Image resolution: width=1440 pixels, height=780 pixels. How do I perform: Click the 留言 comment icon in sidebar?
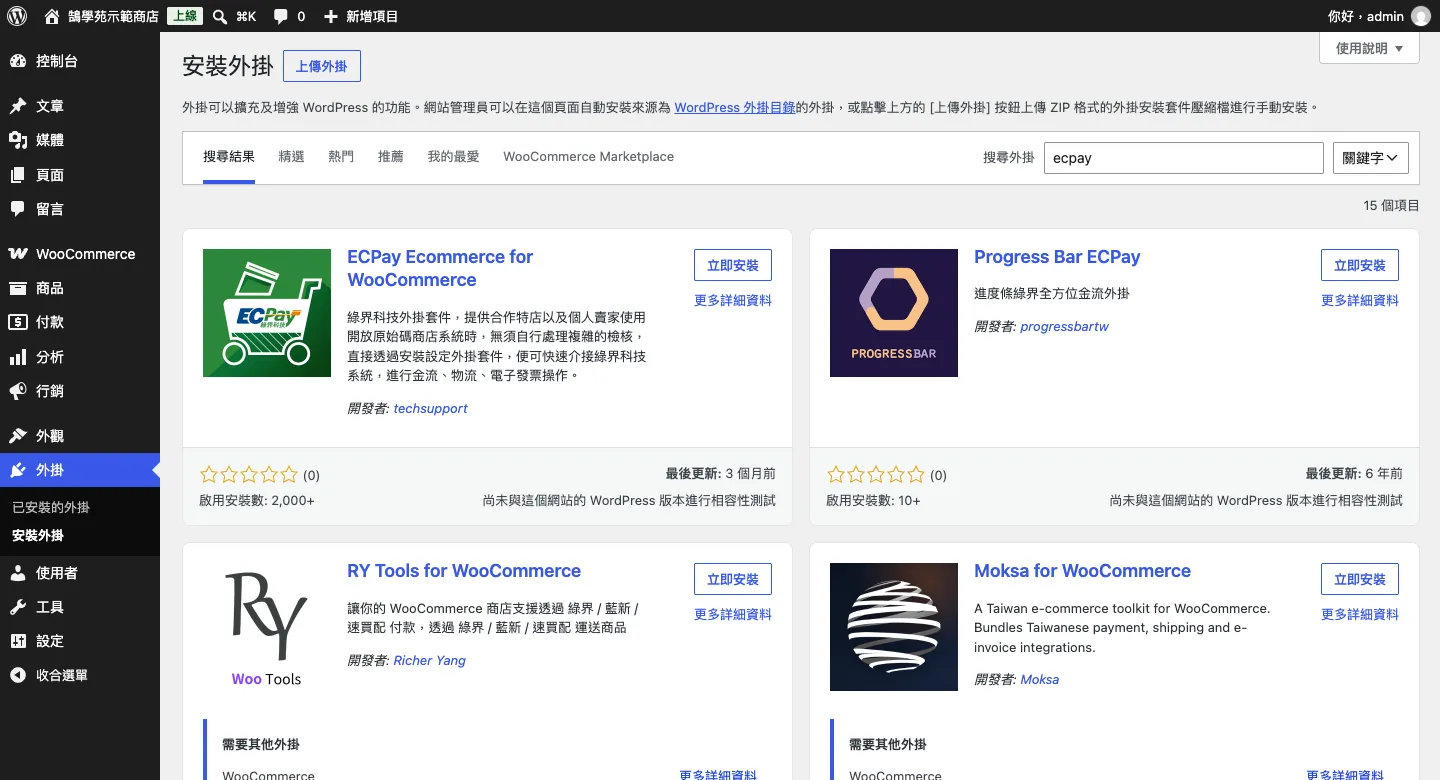[x=18, y=209]
